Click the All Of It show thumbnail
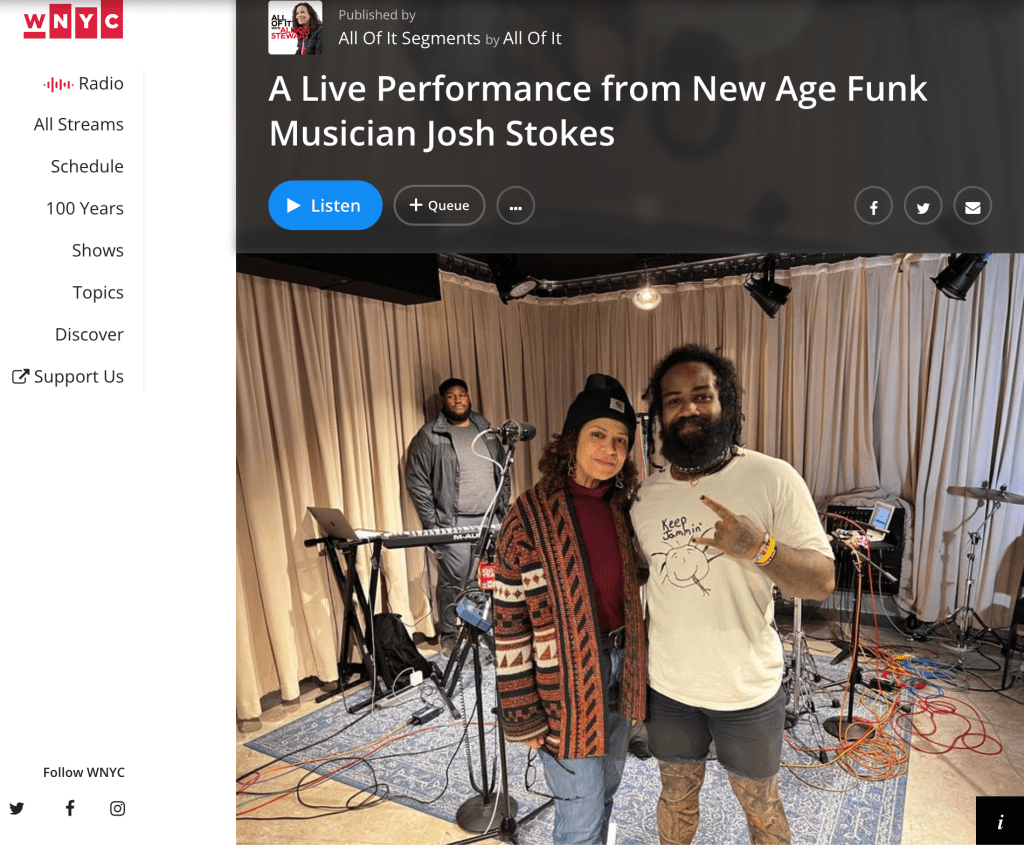This screenshot has width=1024, height=847. click(x=295, y=27)
